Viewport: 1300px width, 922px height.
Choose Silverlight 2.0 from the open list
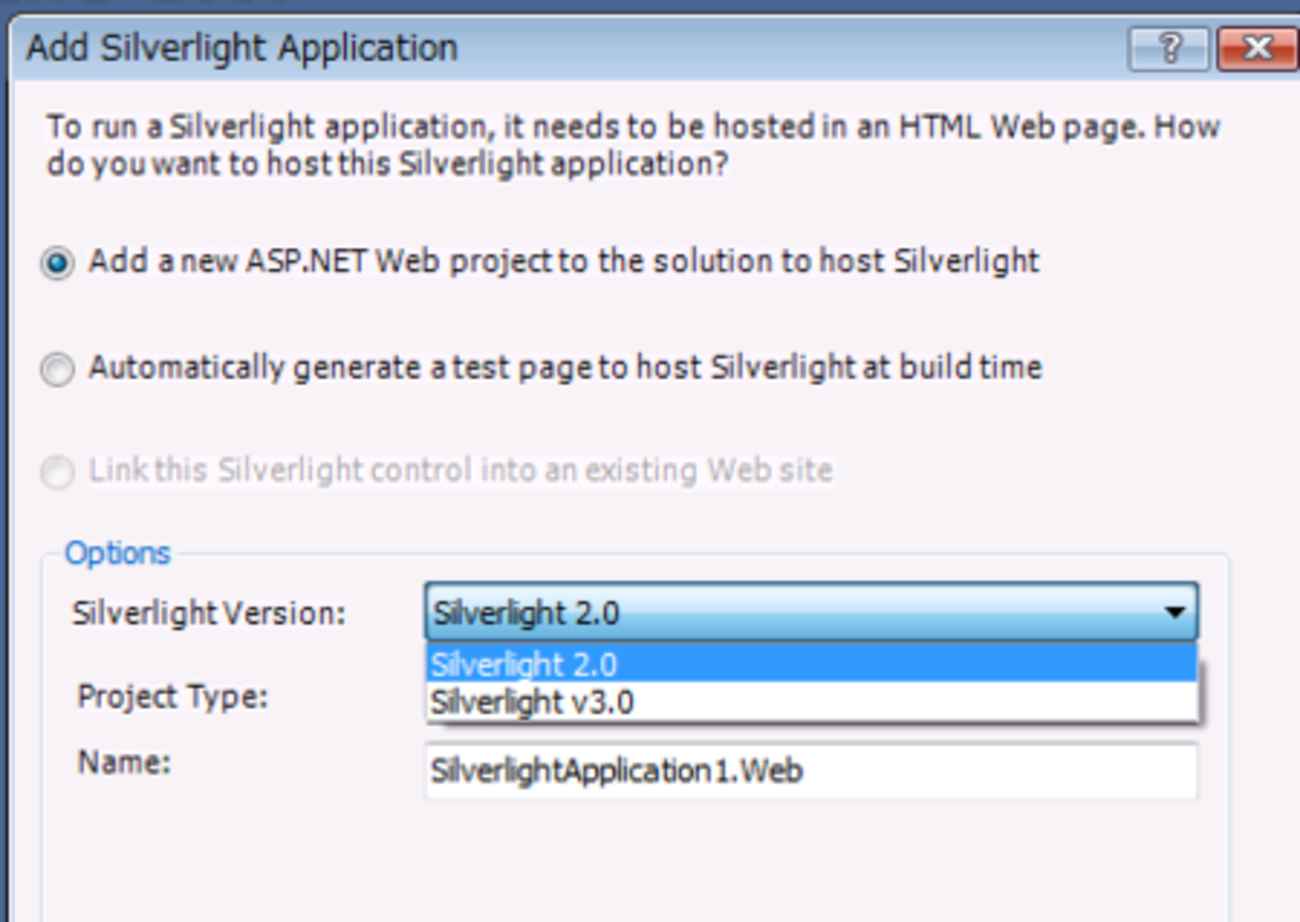tap(524, 665)
